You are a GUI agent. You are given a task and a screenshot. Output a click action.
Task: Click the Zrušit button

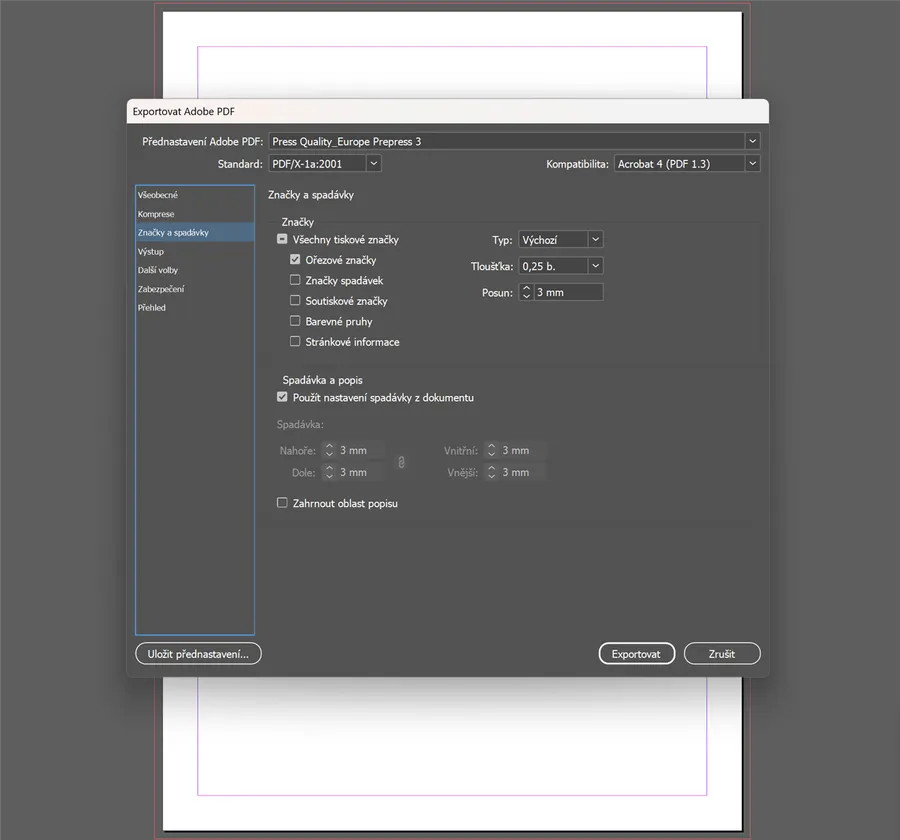pos(722,653)
